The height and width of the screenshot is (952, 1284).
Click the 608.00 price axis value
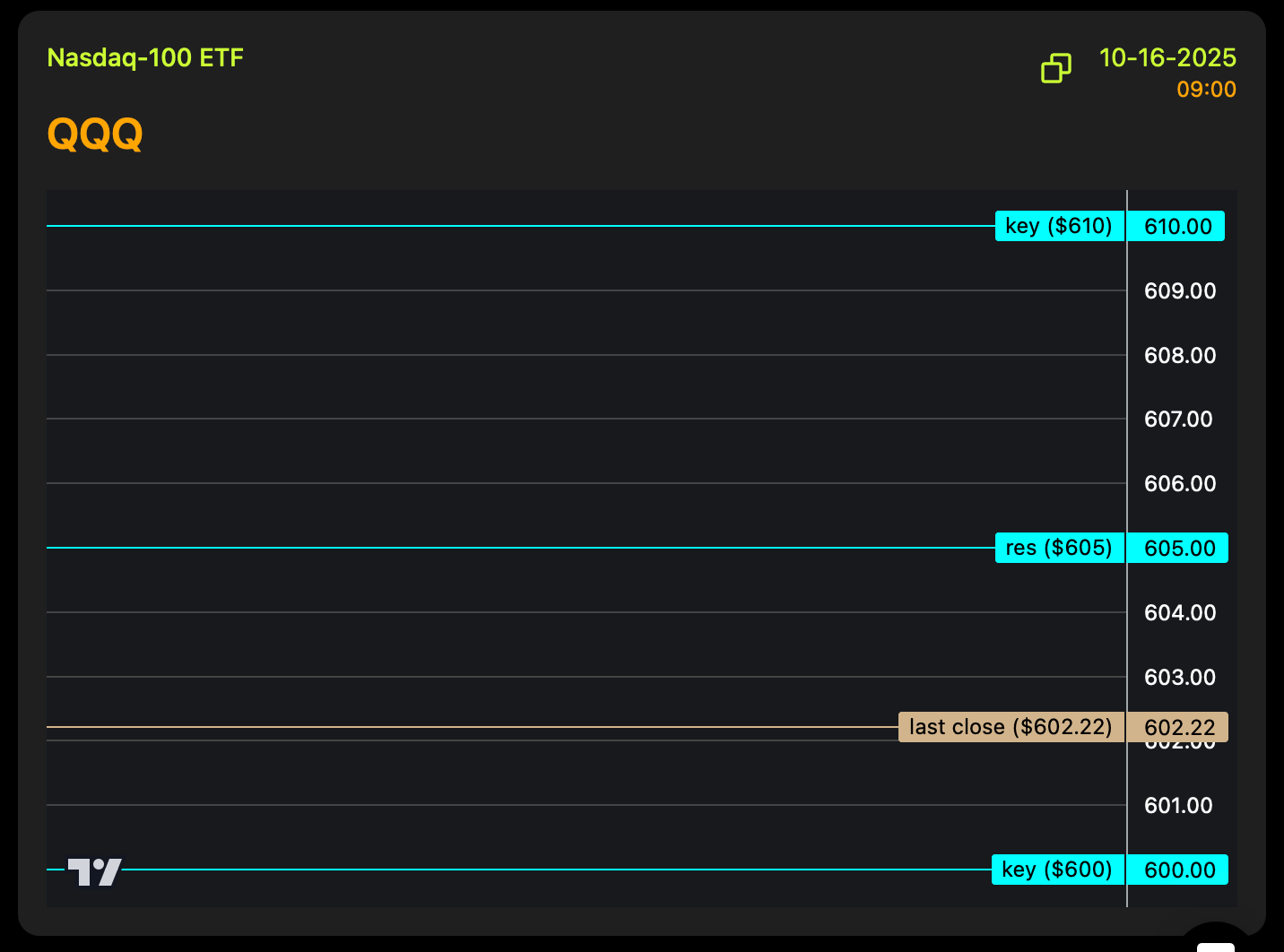click(x=1180, y=356)
